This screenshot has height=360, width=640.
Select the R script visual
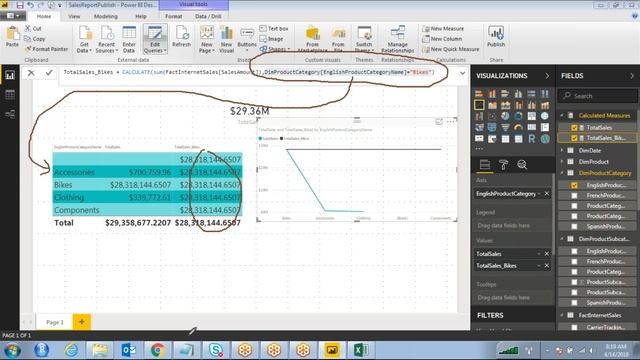pos(531,139)
